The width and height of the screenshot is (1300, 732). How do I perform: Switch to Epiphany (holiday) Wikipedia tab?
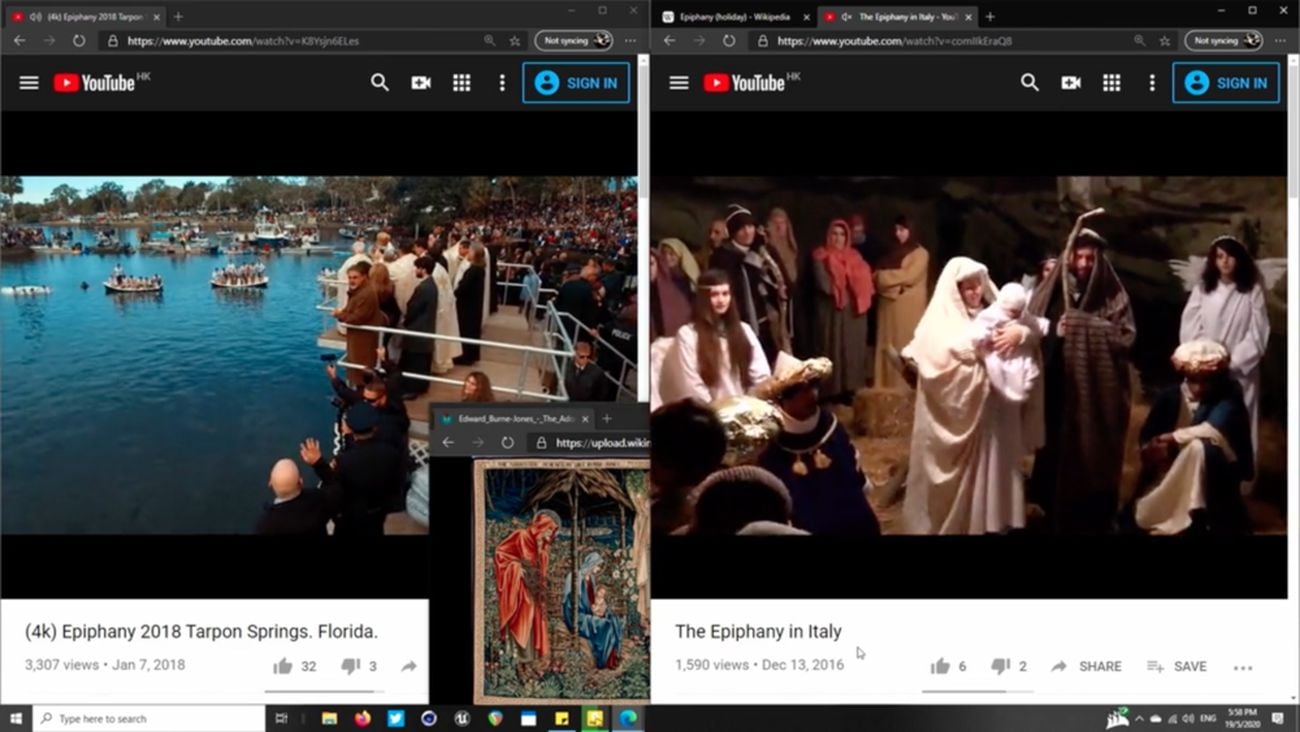735,17
